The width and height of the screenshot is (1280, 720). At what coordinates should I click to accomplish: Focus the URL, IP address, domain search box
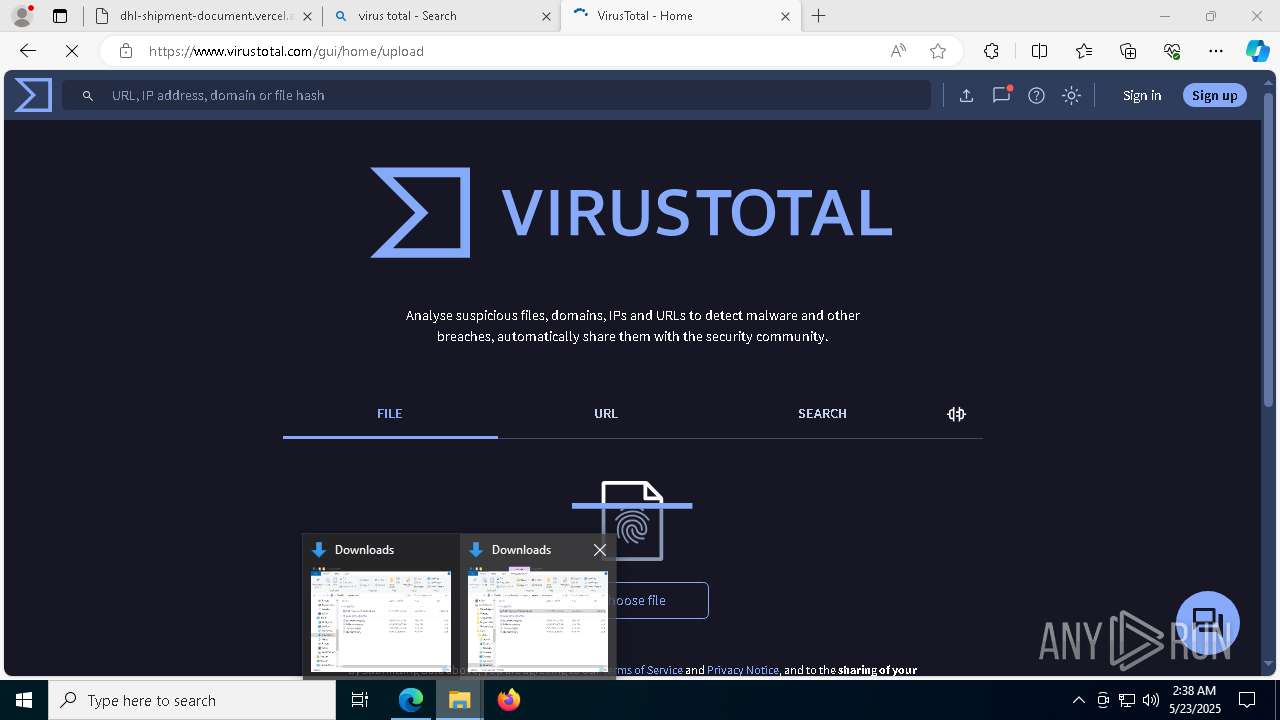pos(496,95)
